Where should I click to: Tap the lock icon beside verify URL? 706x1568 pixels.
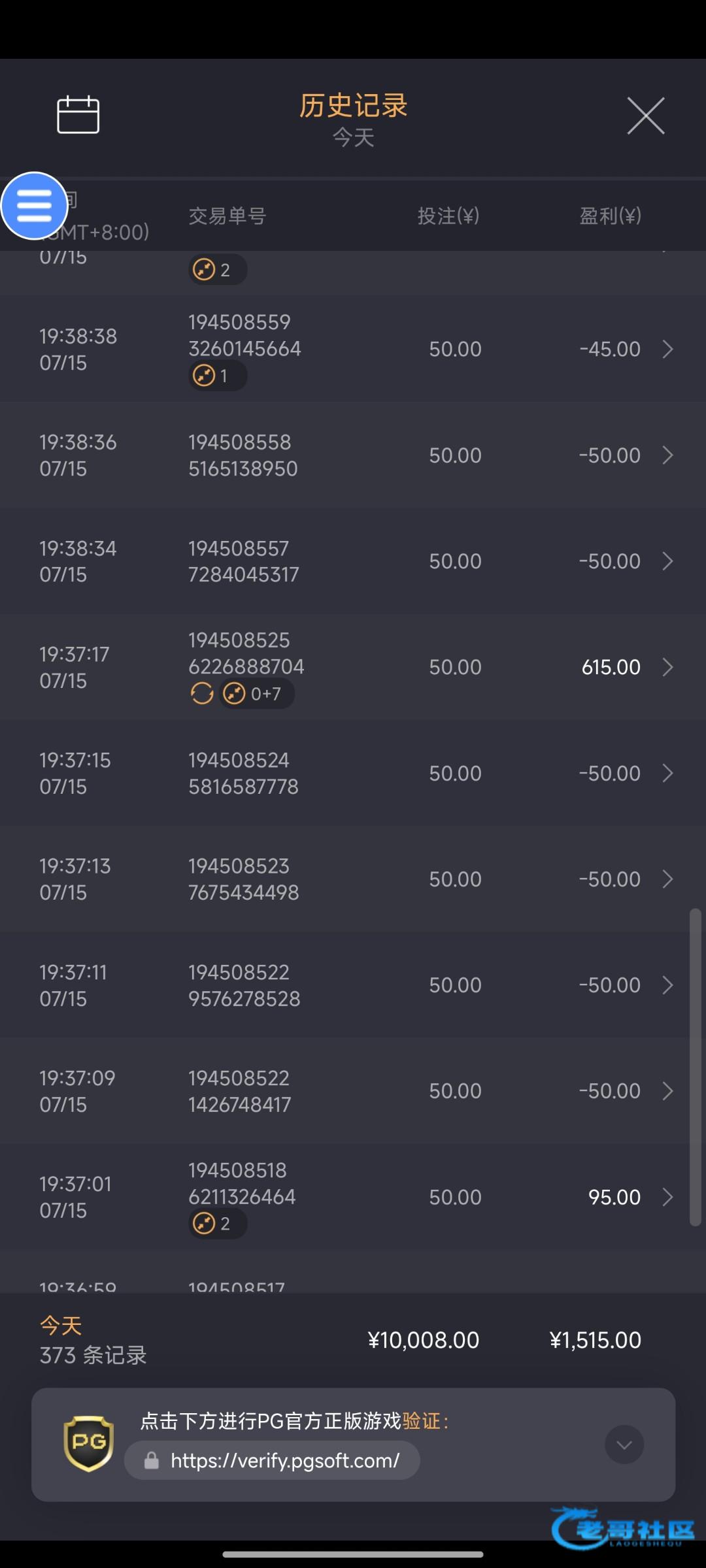click(x=152, y=1460)
